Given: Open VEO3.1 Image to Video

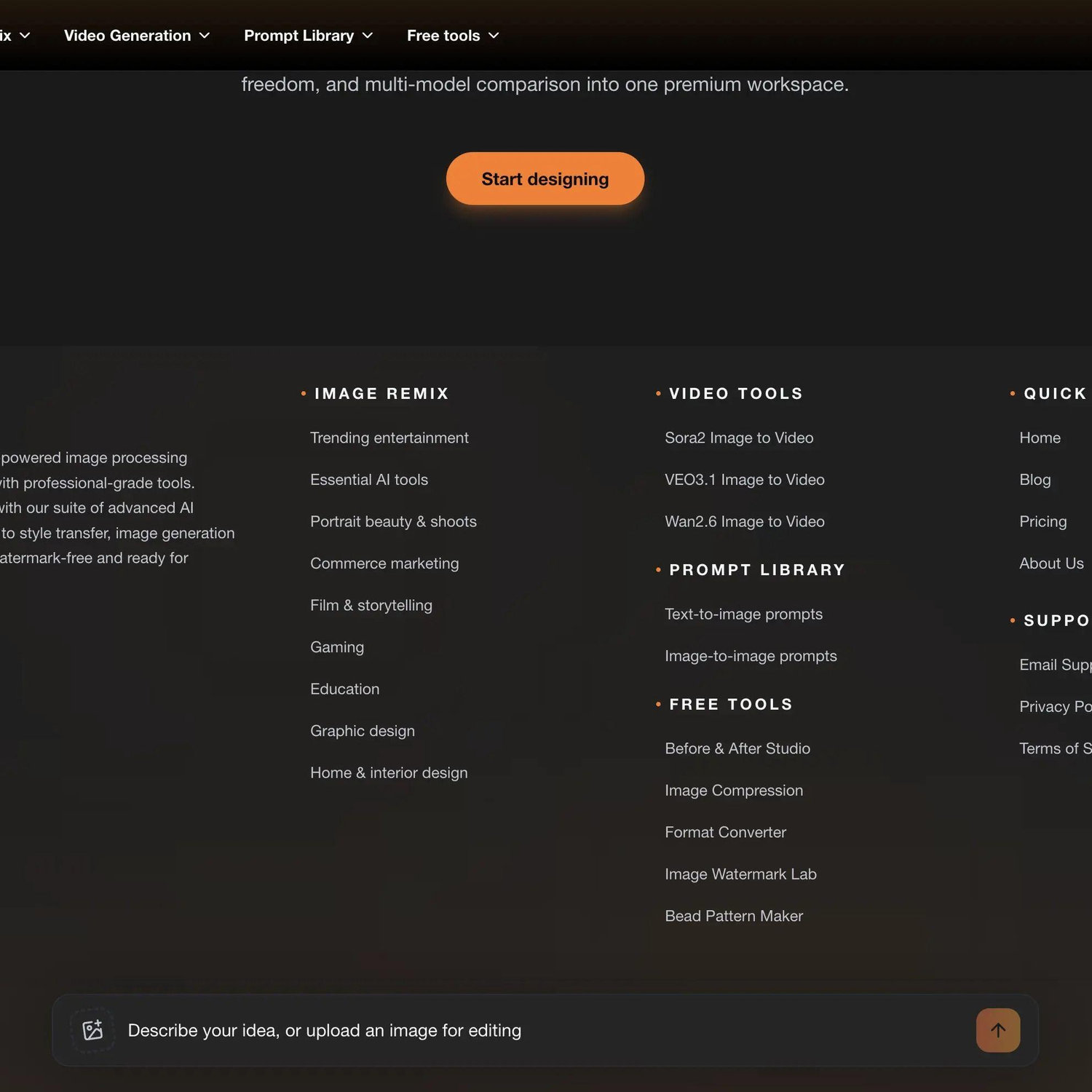Looking at the screenshot, I should [x=745, y=480].
